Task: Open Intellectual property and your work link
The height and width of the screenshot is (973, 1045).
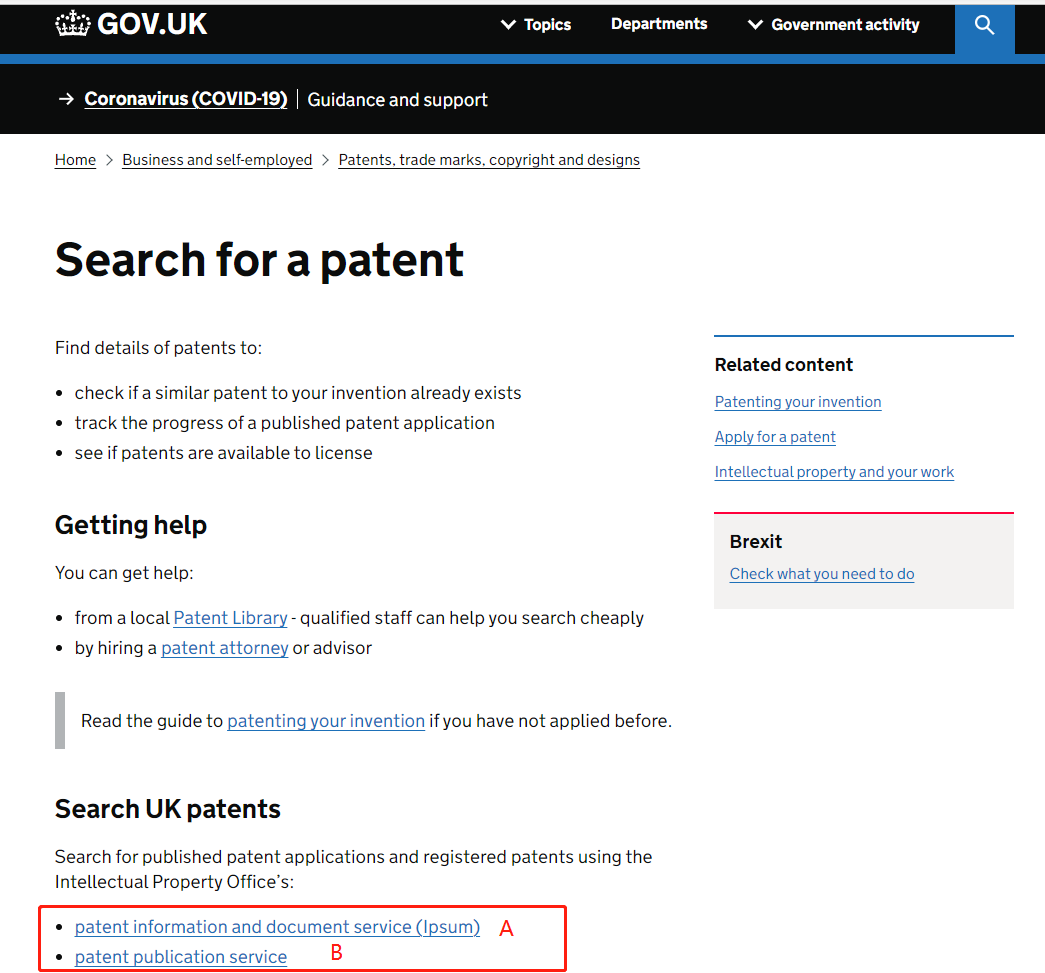Action: [834, 472]
